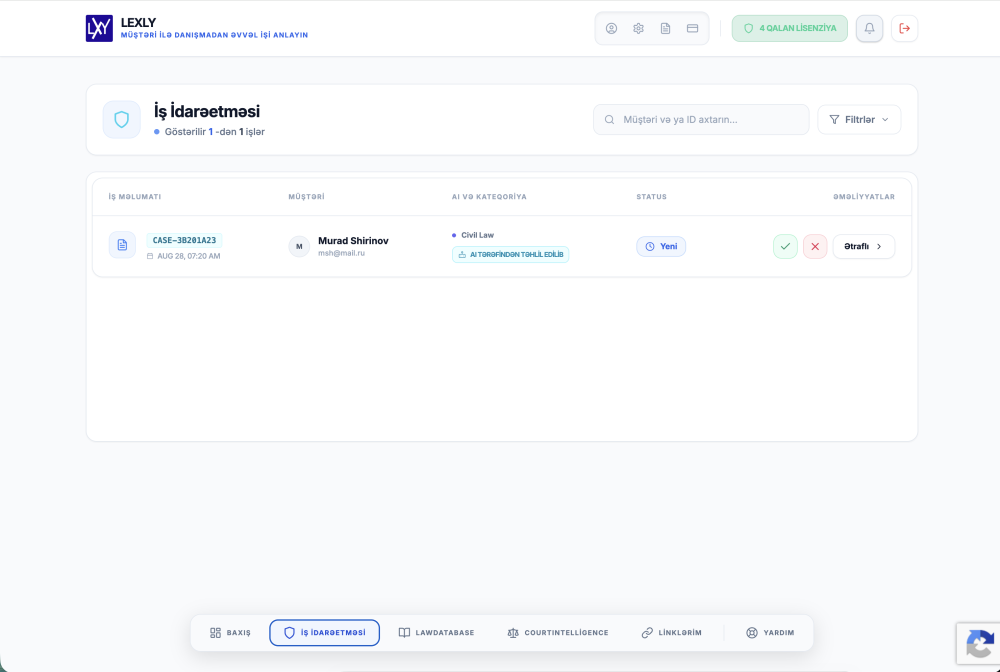
Task: Click the red logout icon
Action: click(x=904, y=28)
